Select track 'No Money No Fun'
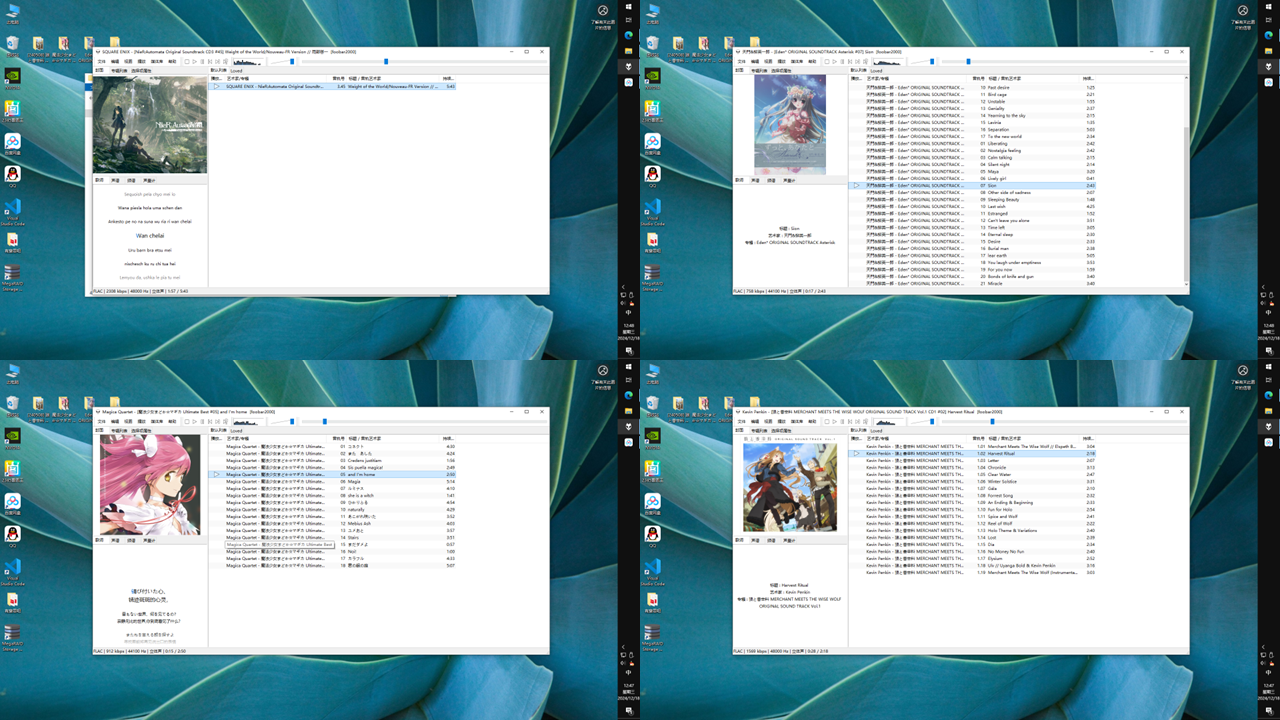Image resolution: width=1280 pixels, height=720 pixels. (974, 551)
